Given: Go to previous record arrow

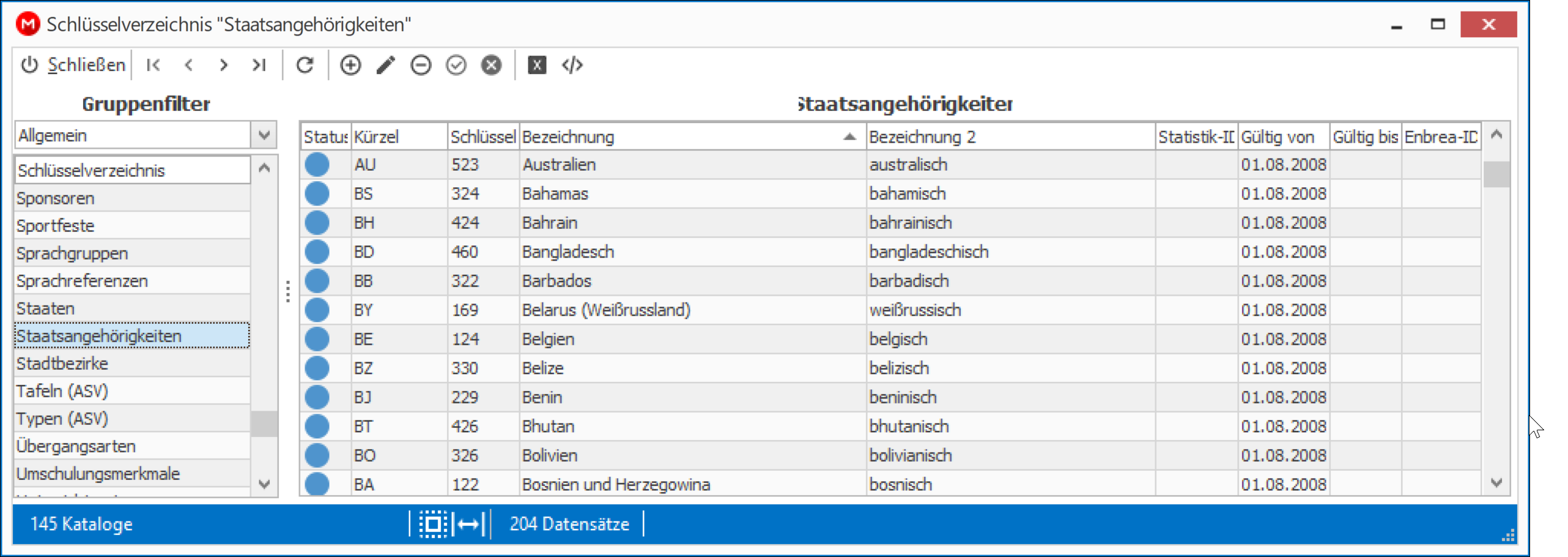Looking at the screenshot, I should [189, 65].
